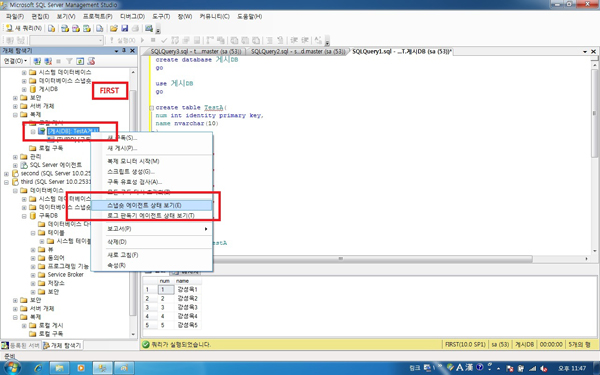
Task: Open the 커뮤니티(C) menu
Action: [214, 16]
